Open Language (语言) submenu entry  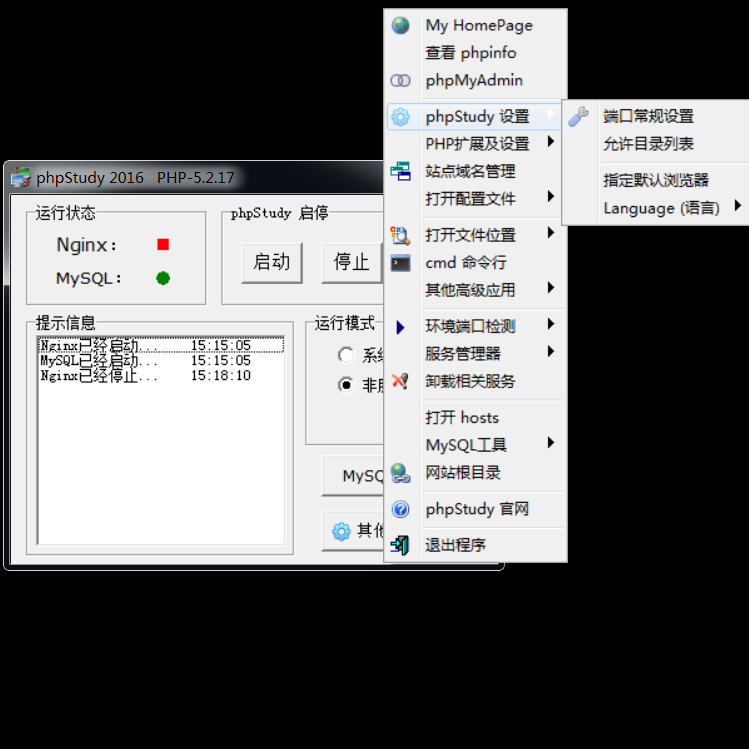click(x=657, y=208)
